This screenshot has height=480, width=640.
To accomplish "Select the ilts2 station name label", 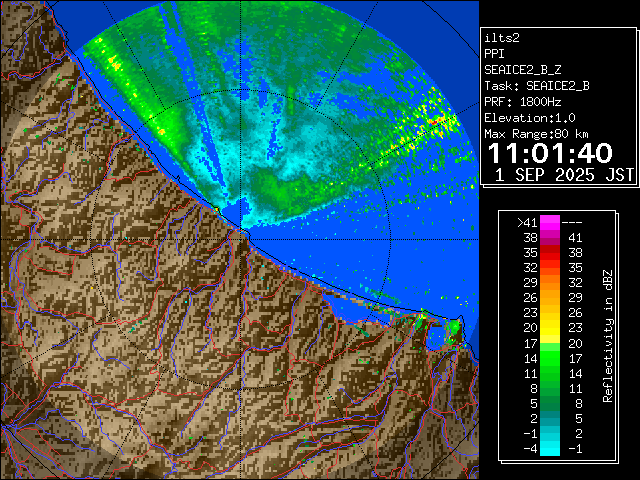I will (503, 37).
